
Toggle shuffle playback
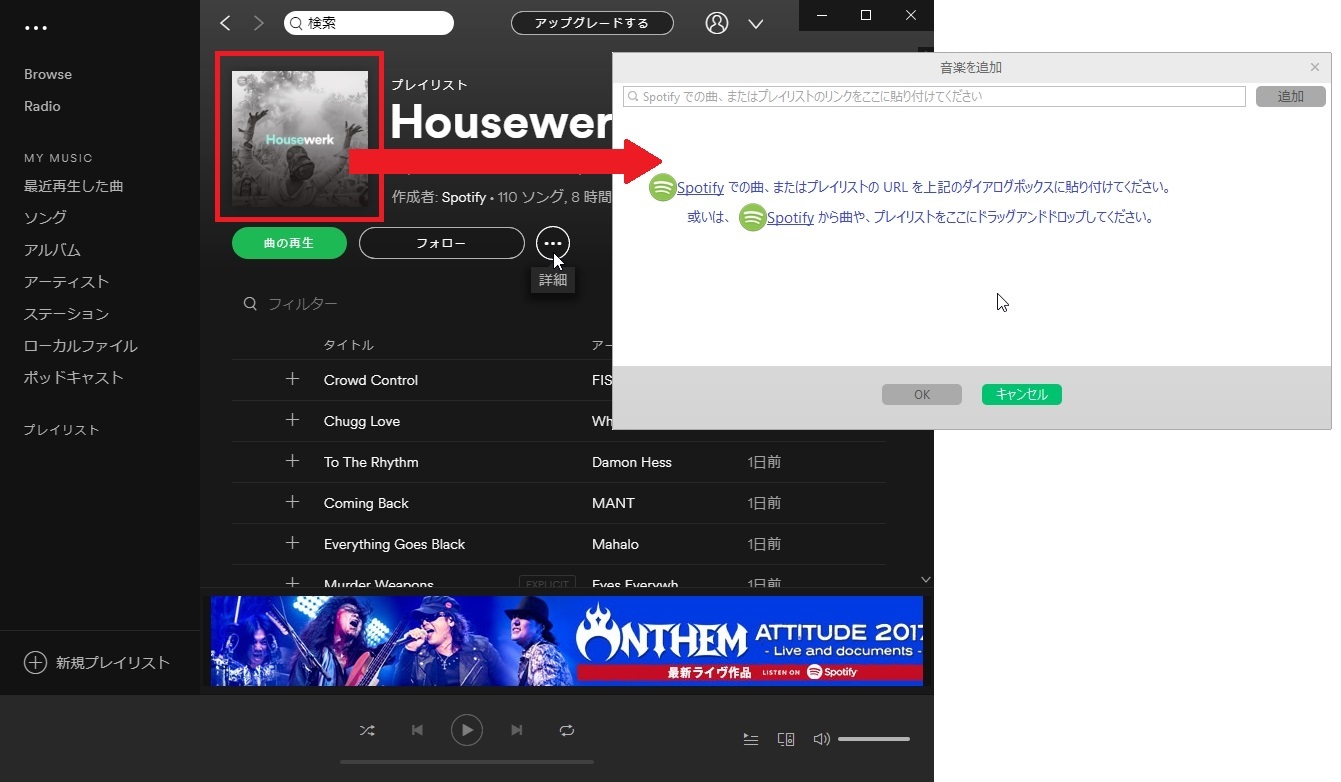pyautogui.click(x=367, y=731)
